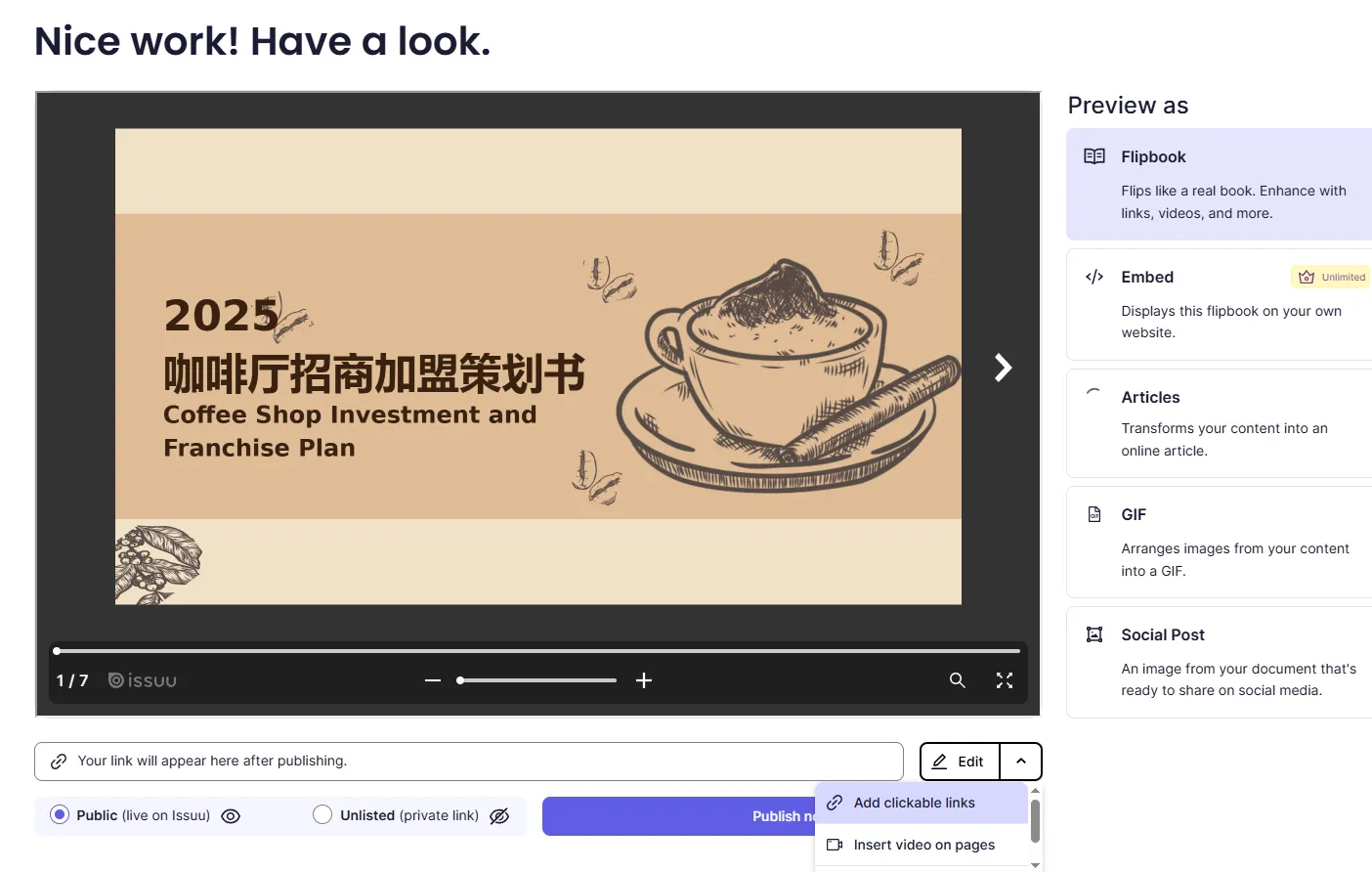Select the Public radio button
Viewport: 1372px width, 872px height.
[60, 815]
